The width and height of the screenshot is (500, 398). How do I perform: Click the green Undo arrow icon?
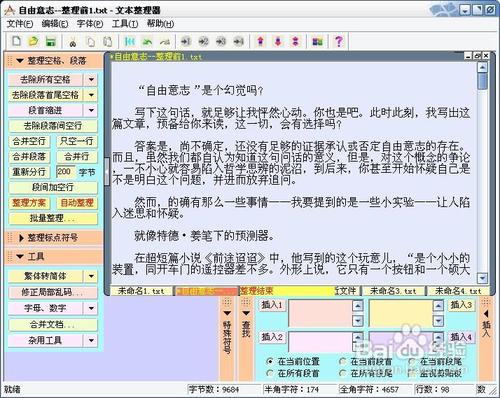point(147,41)
